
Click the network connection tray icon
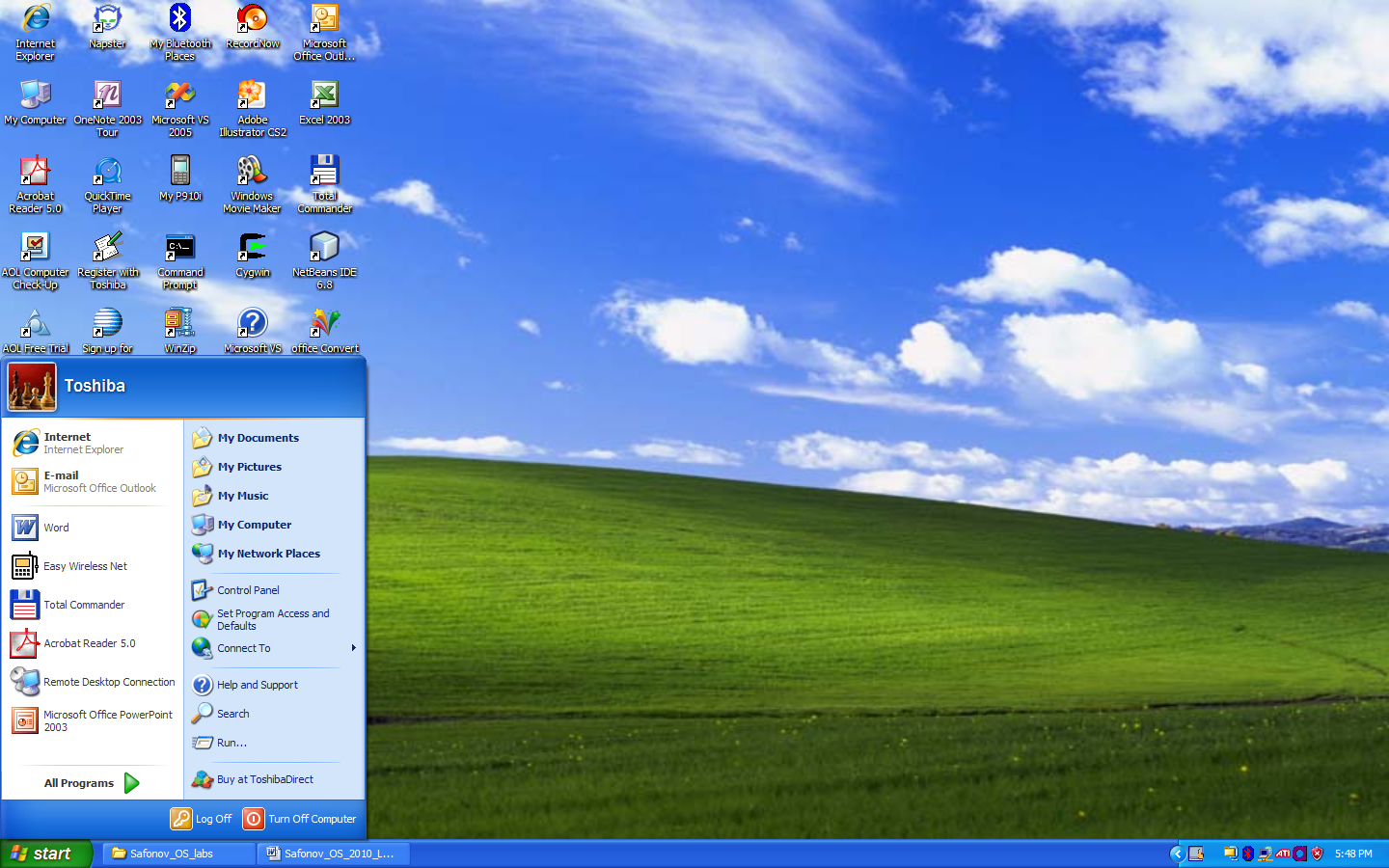(1266, 854)
